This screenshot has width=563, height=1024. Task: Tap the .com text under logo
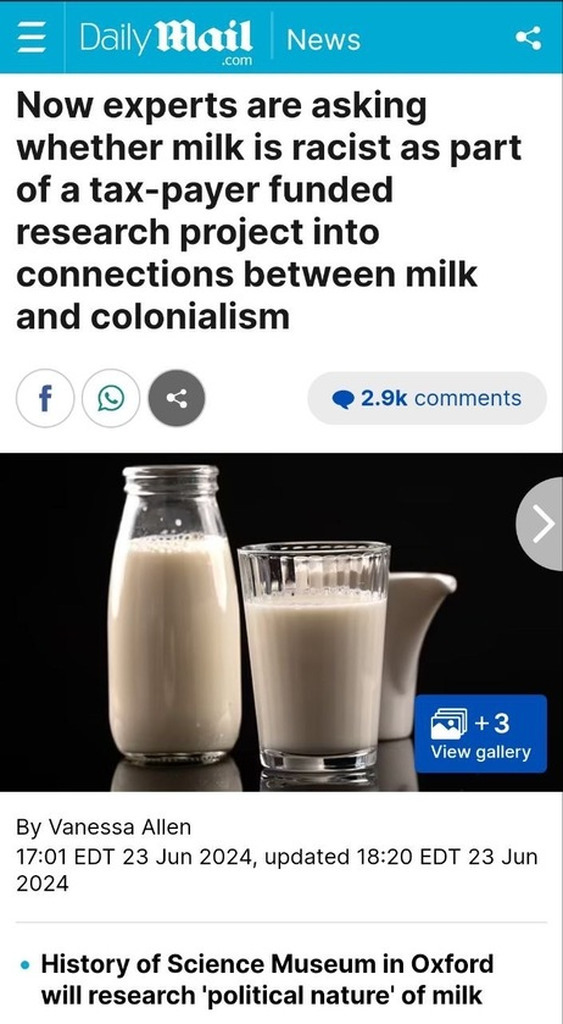click(x=236, y=60)
